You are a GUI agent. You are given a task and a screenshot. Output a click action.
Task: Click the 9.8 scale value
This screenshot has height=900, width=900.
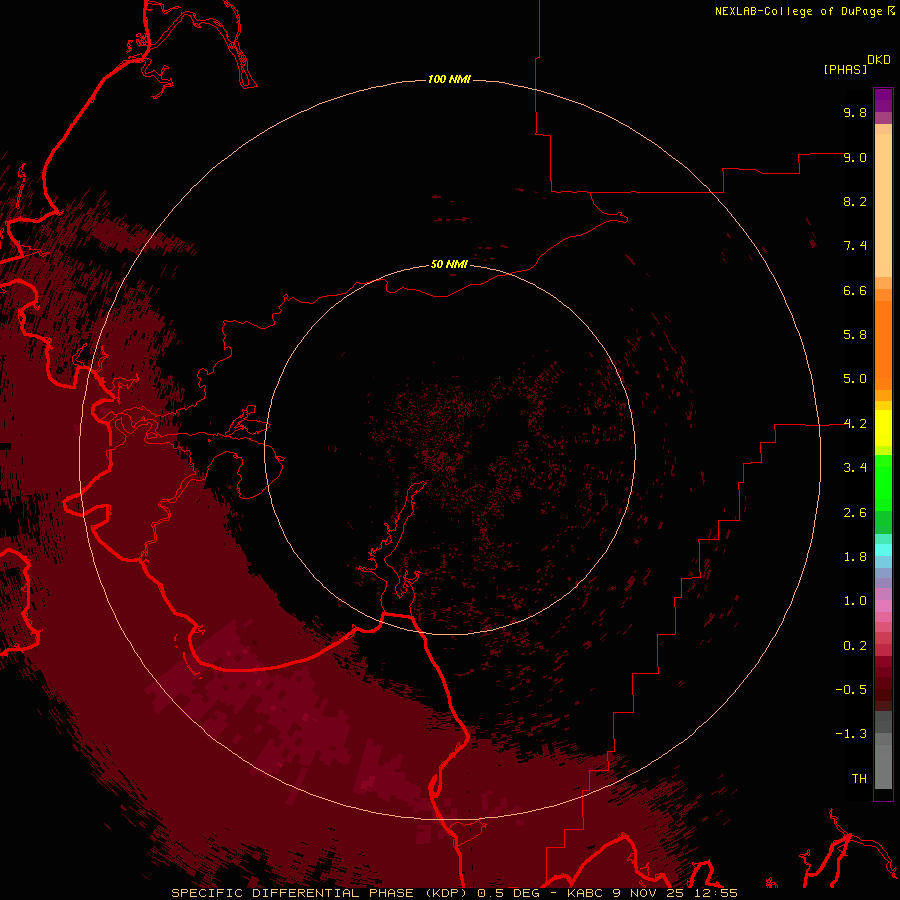[x=855, y=112]
